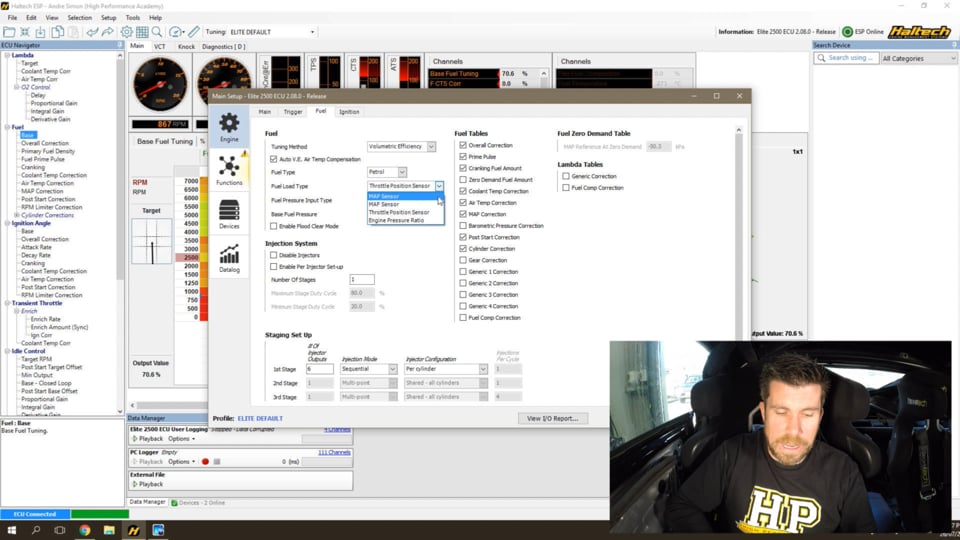Image resolution: width=960 pixels, height=540 pixels.
Task: Click the View I/O Report button
Action: [552, 419]
